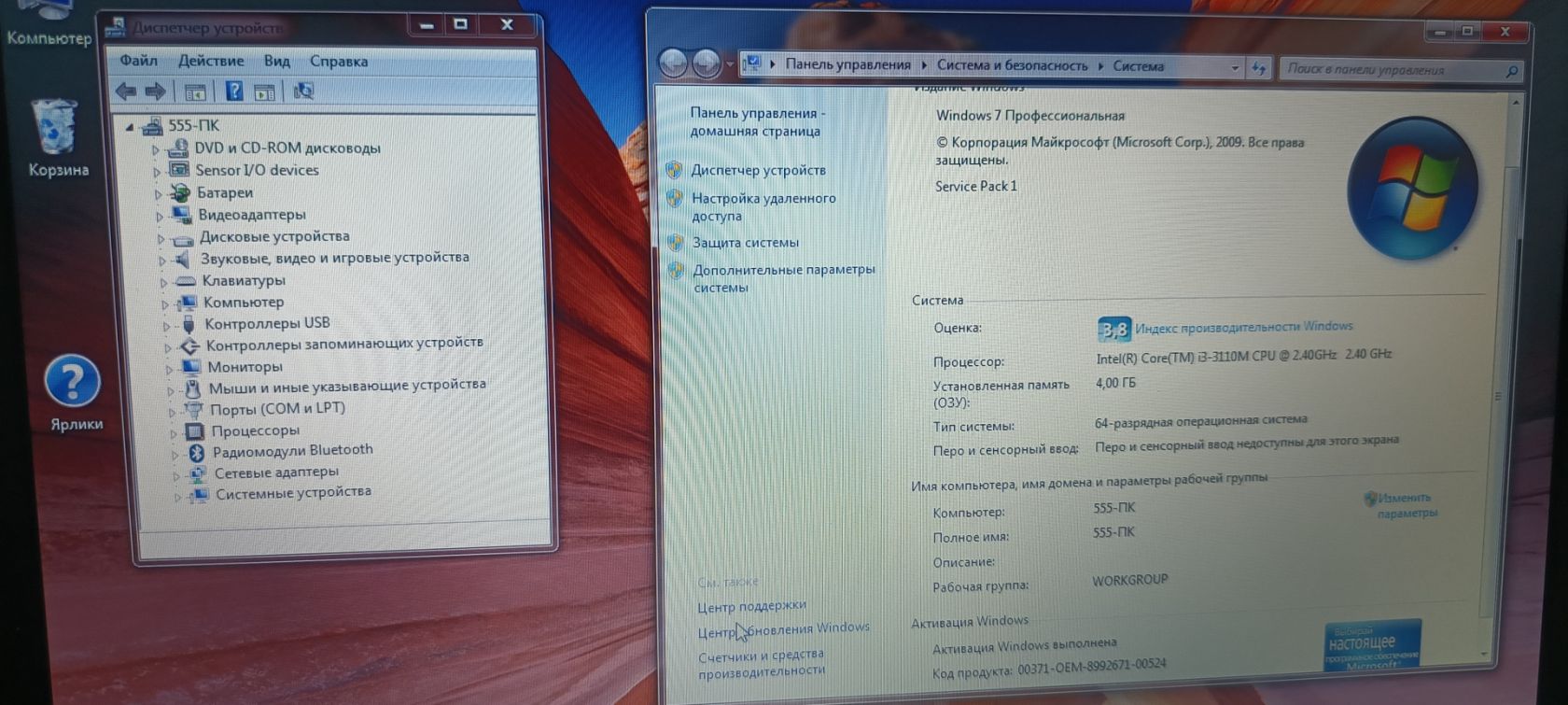Click the Control Panel search field
The image size is (1568, 705).
tap(1402, 69)
